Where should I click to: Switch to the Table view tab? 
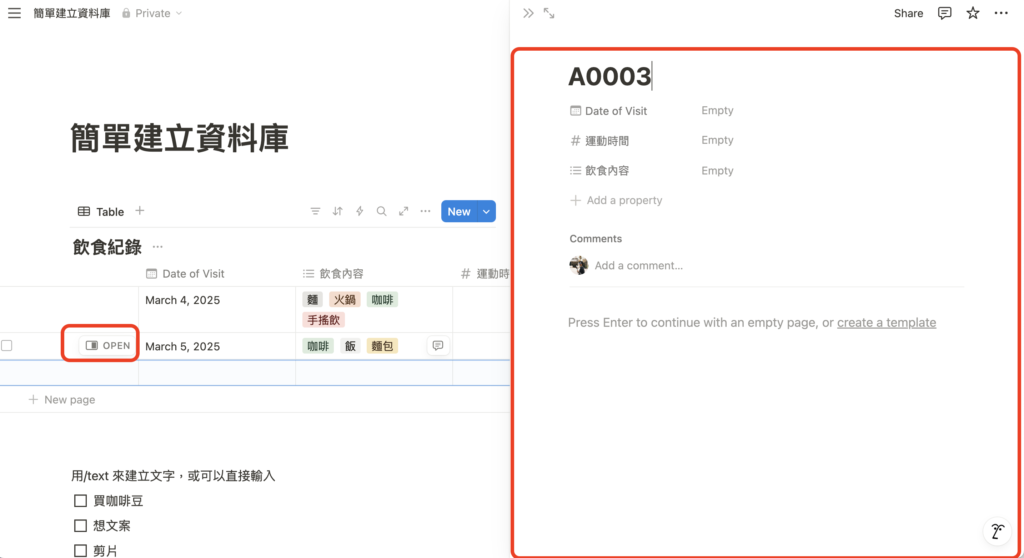tap(101, 212)
